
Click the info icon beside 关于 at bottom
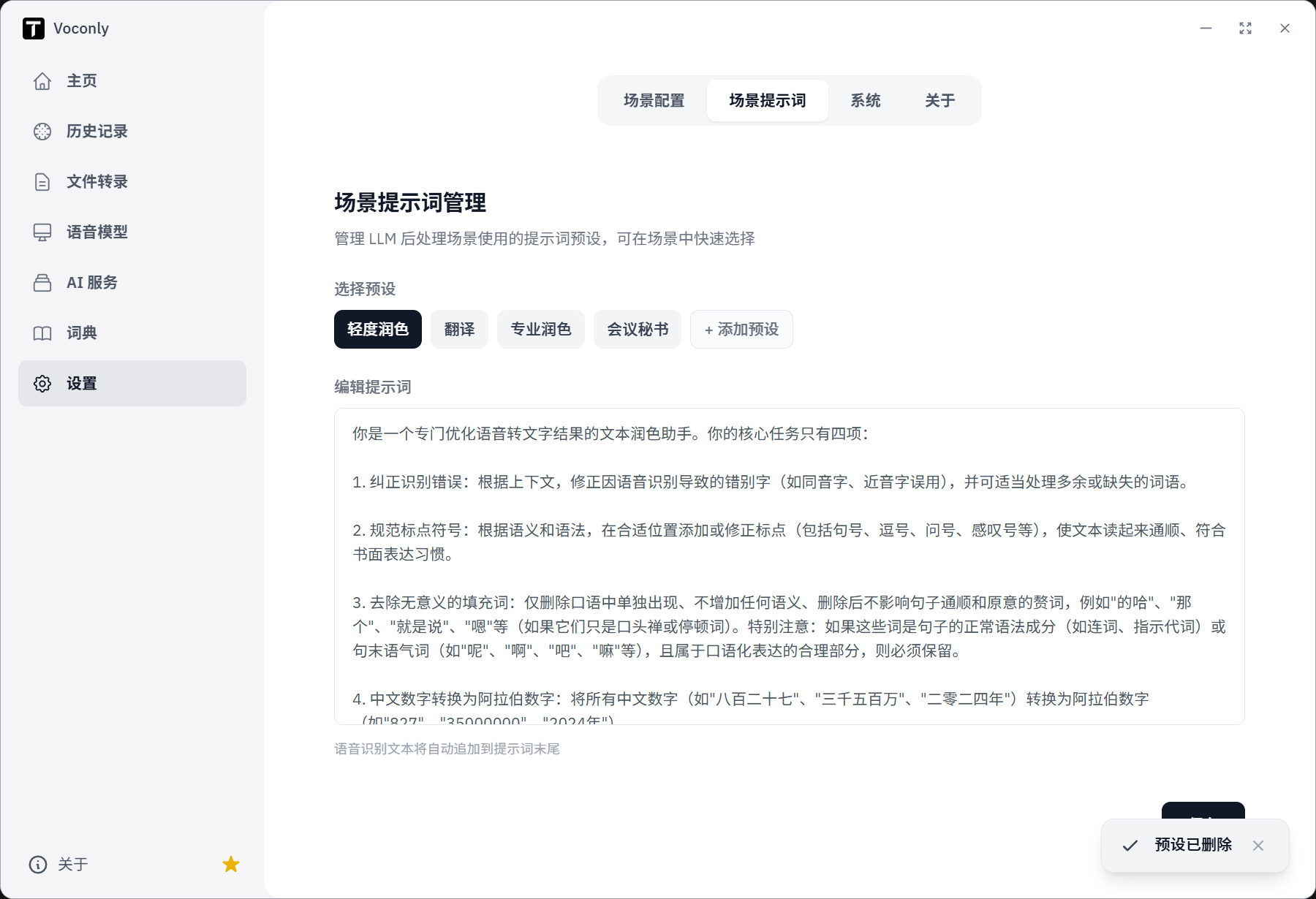(x=38, y=865)
